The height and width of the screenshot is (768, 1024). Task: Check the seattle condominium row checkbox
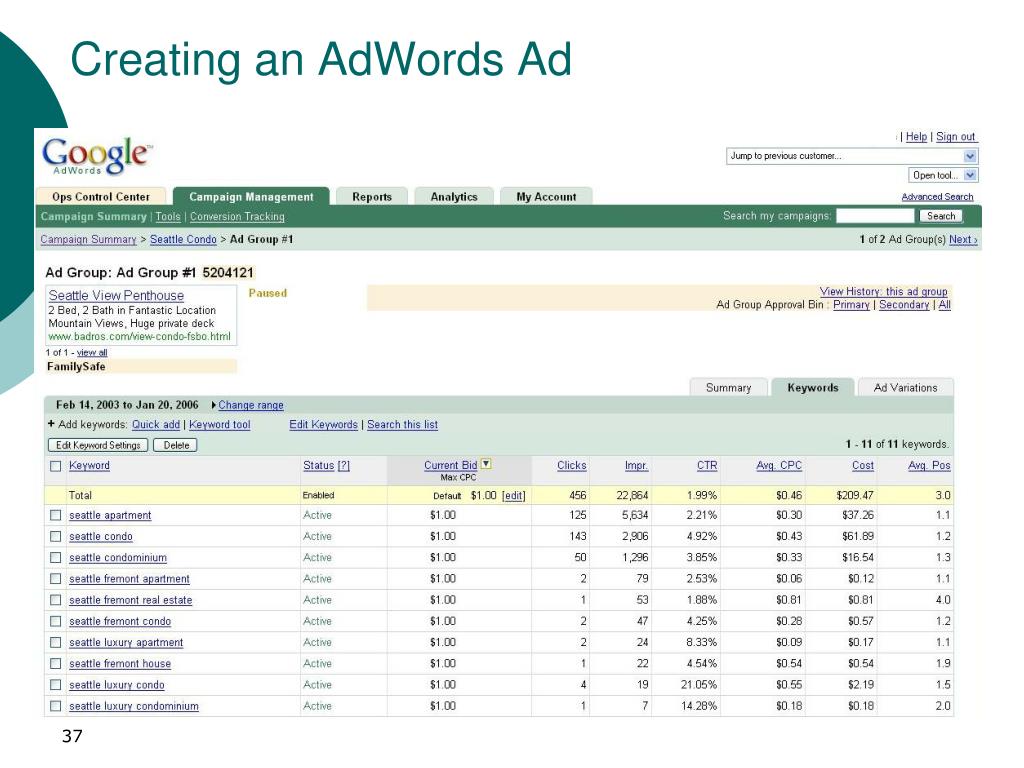(56, 558)
